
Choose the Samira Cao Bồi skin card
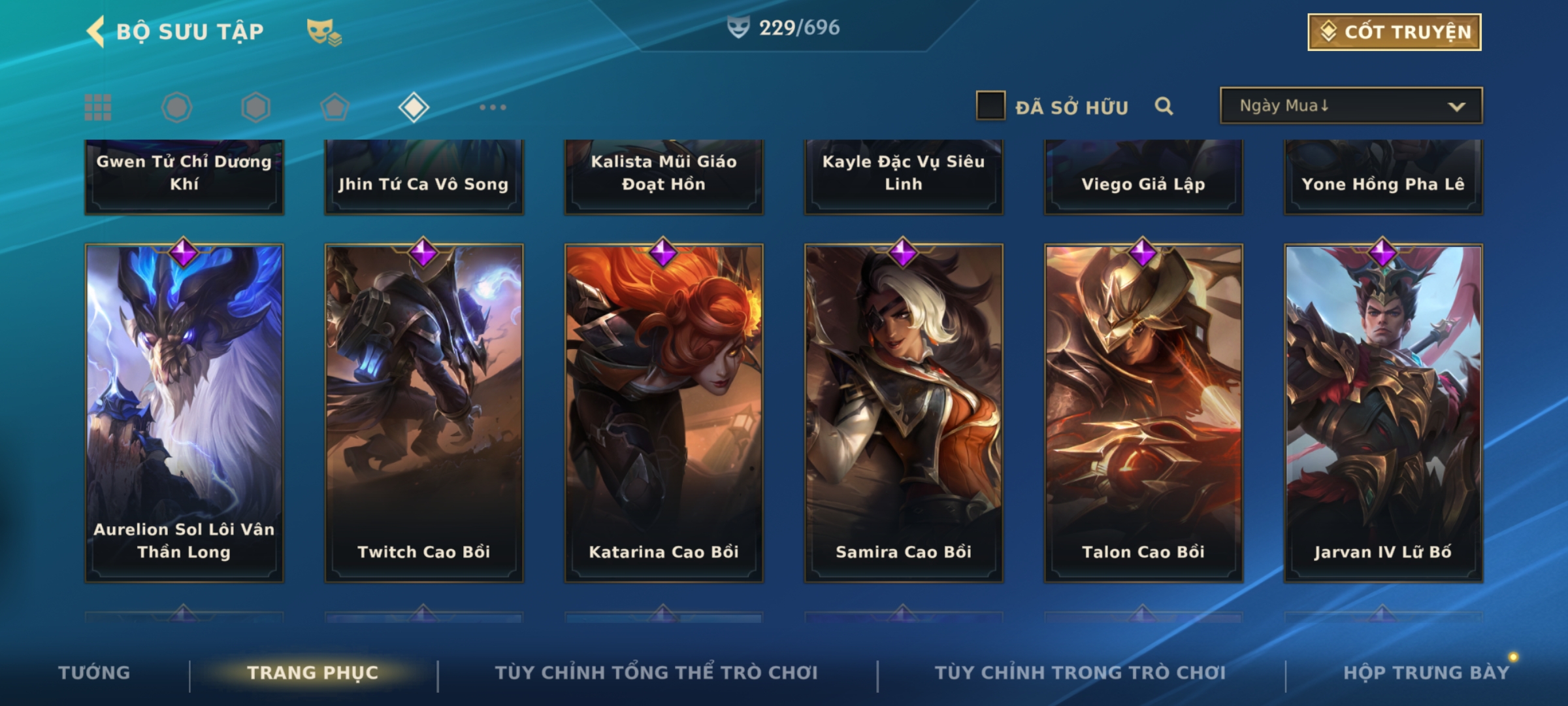(x=904, y=413)
